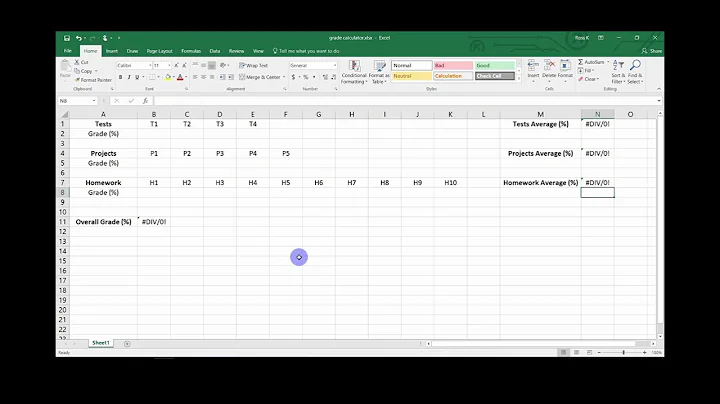The image size is (720, 404).
Task: Click the Delete cells button
Action: 549,71
